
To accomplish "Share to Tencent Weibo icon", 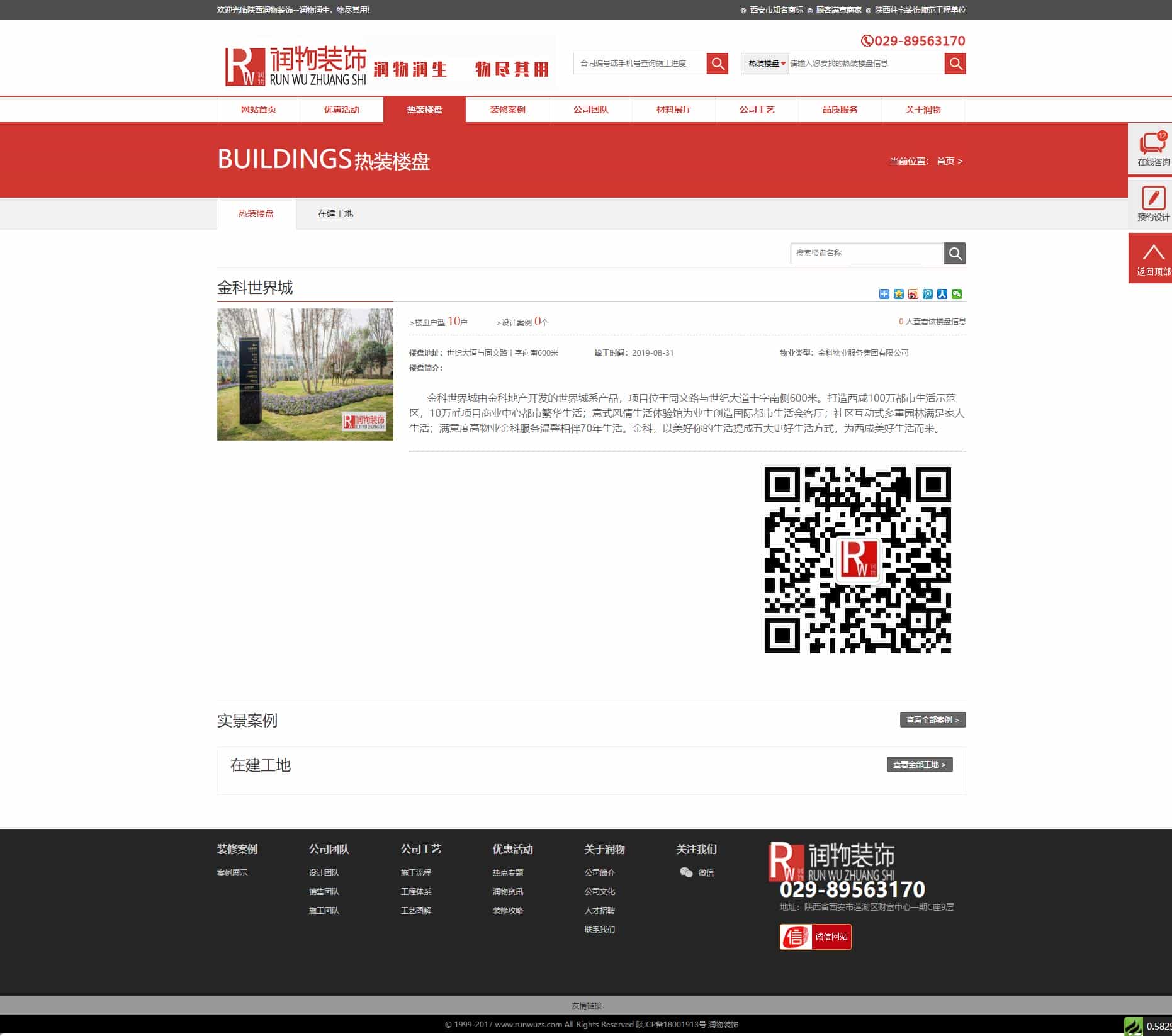I will click(x=927, y=294).
